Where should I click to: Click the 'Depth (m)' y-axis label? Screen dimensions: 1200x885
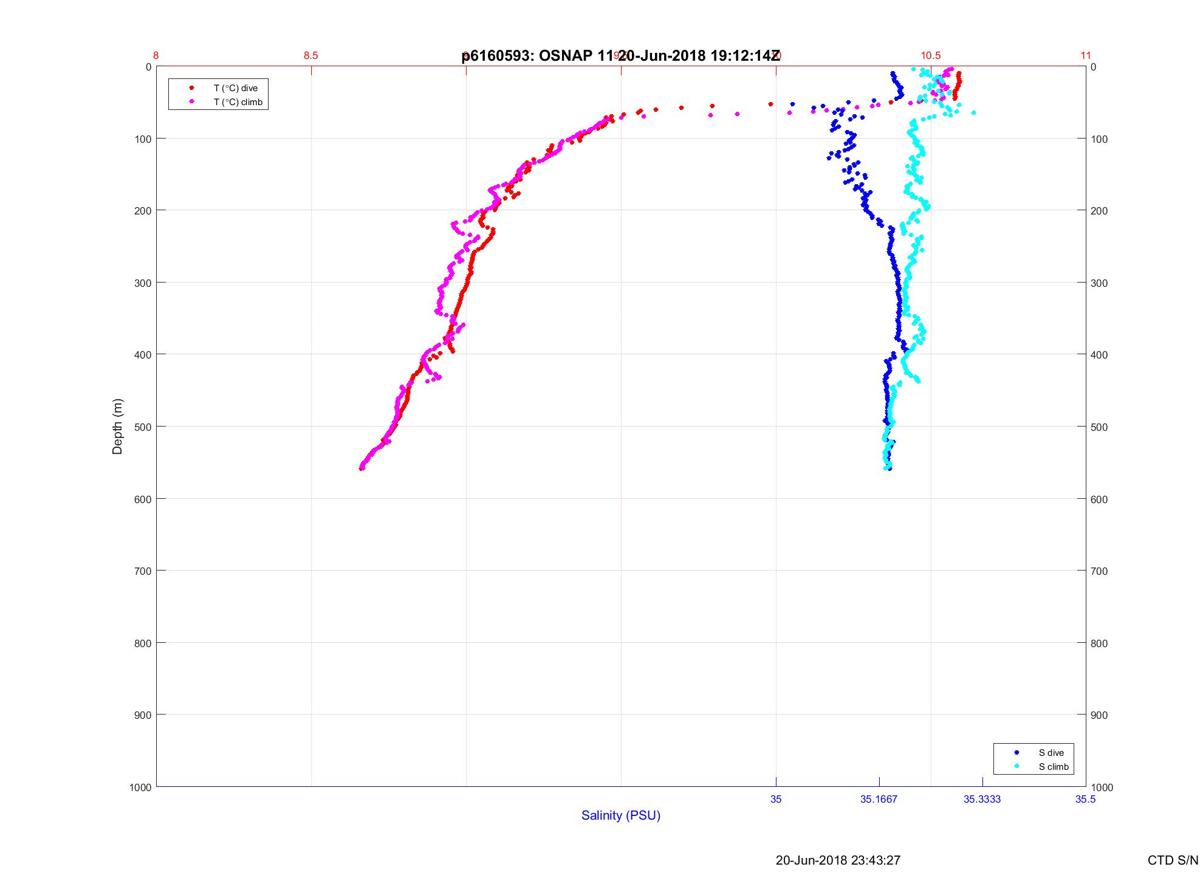pyautogui.click(x=118, y=427)
